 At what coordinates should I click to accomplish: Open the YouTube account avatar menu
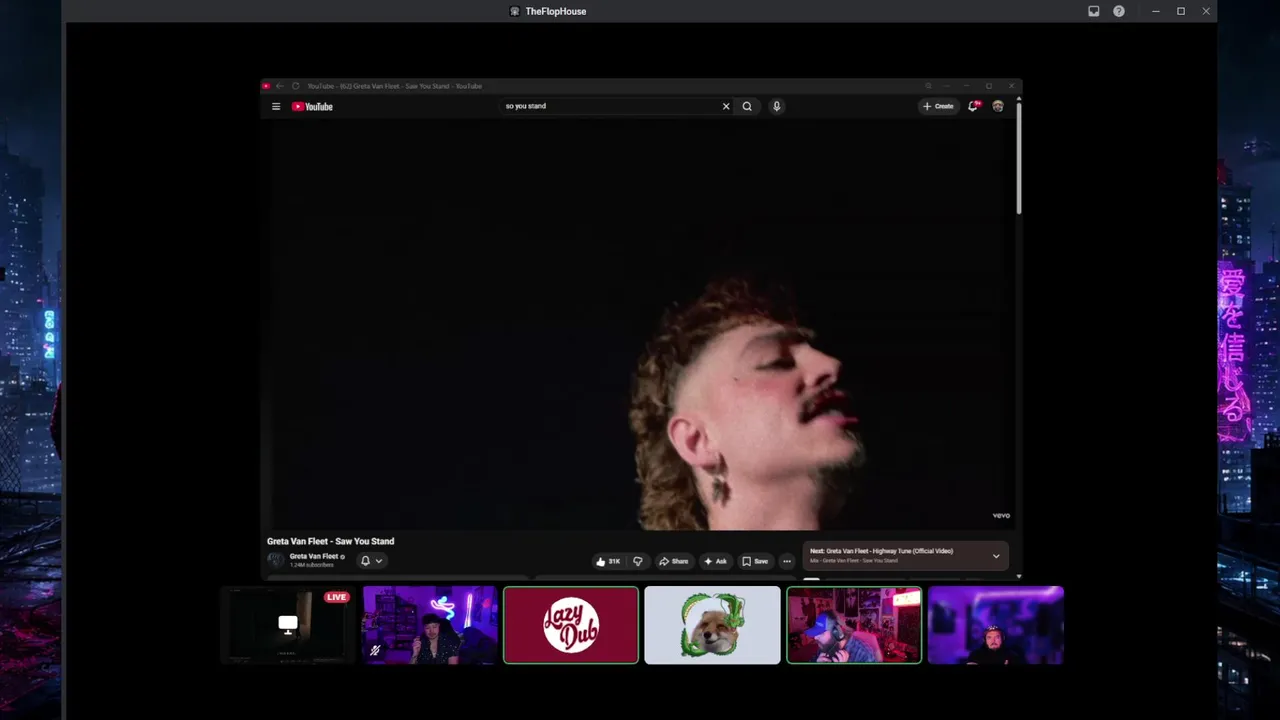pos(998,106)
